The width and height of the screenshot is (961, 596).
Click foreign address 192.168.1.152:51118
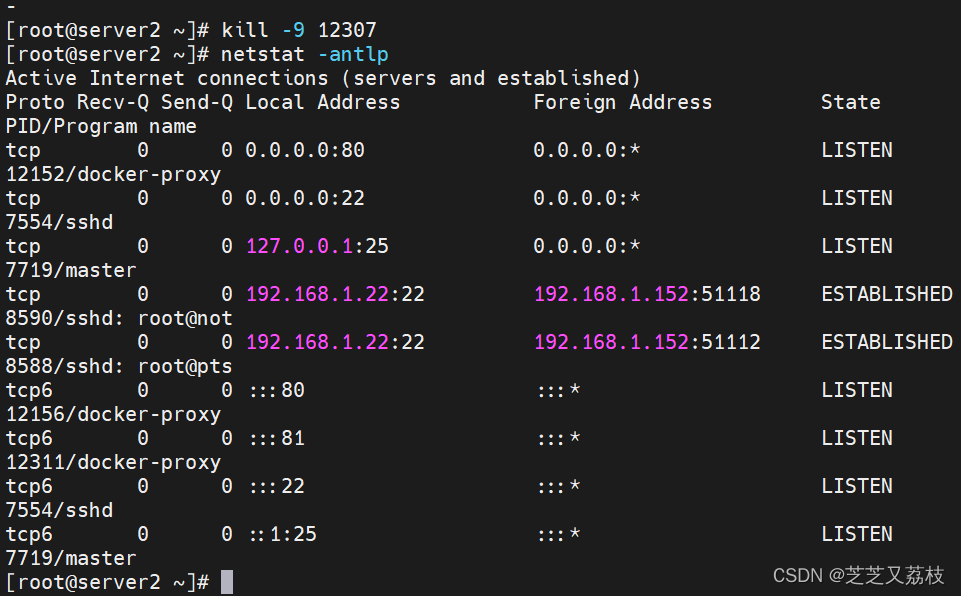point(647,294)
